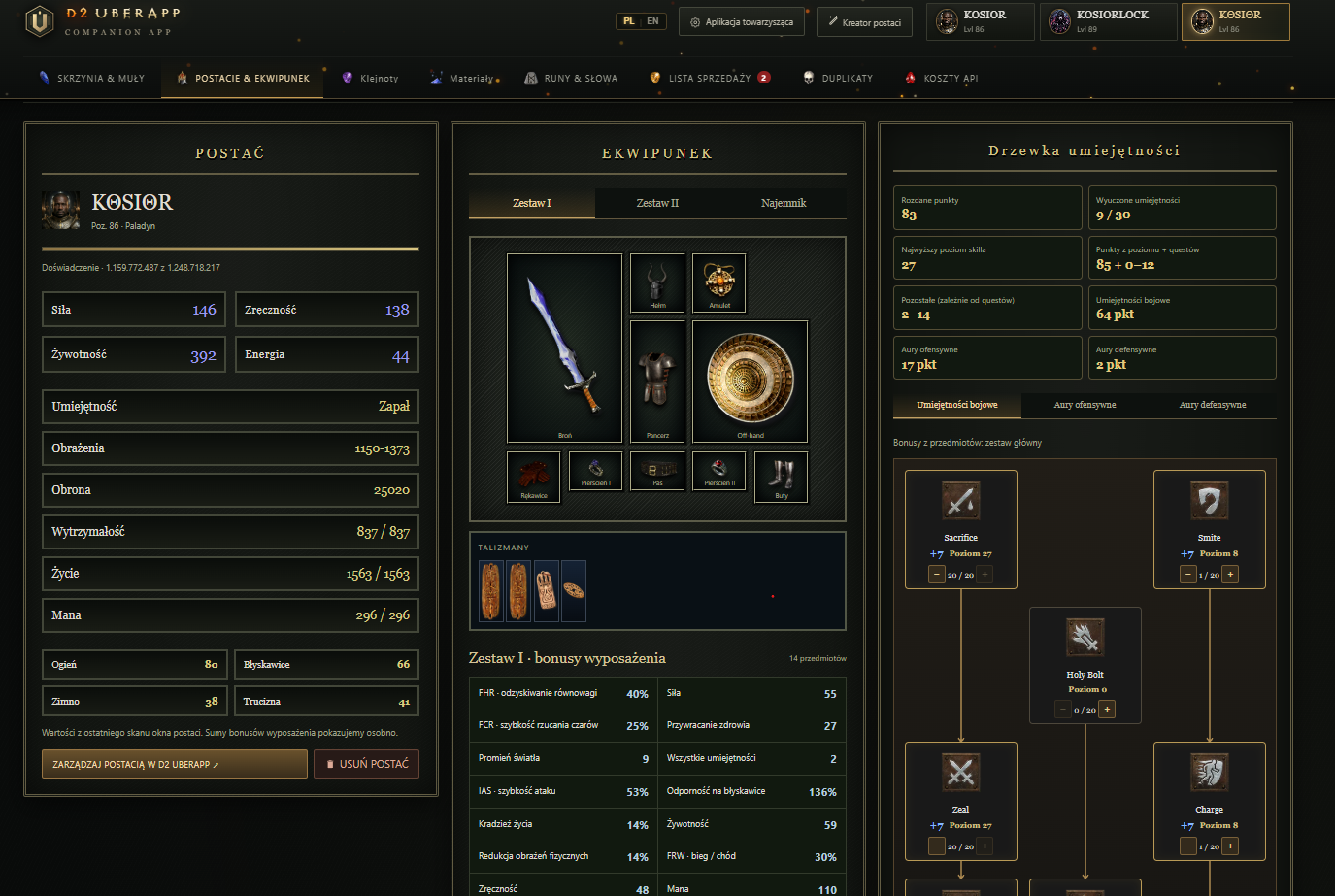The image size is (1335, 896).
Task: Select the Charge skill icon
Action: 1209,773
